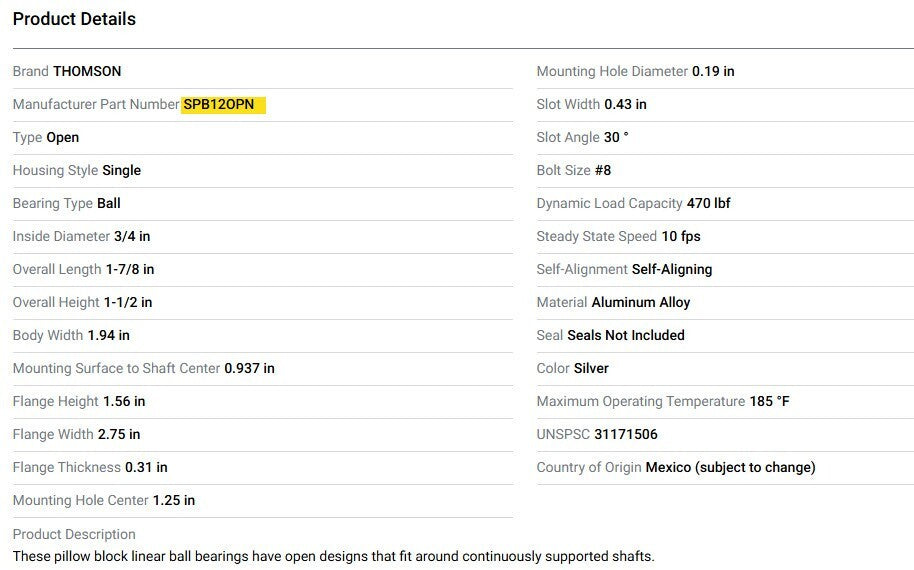This screenshot has width=914, height=570.
Task: Select the Flange Width 2.75 in value
Action: click(119, 435)
